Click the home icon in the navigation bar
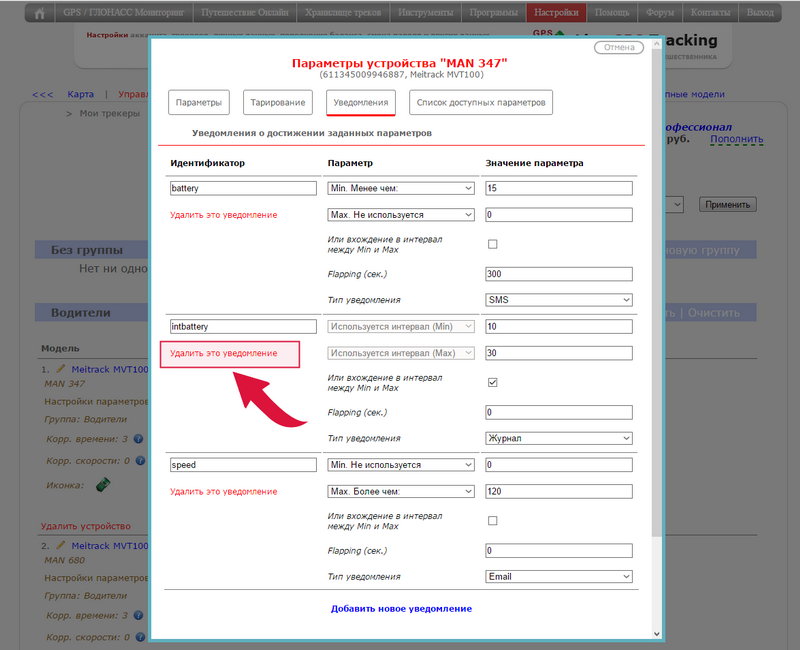Screen dimensions: 800x650 (x=40, y=14)
